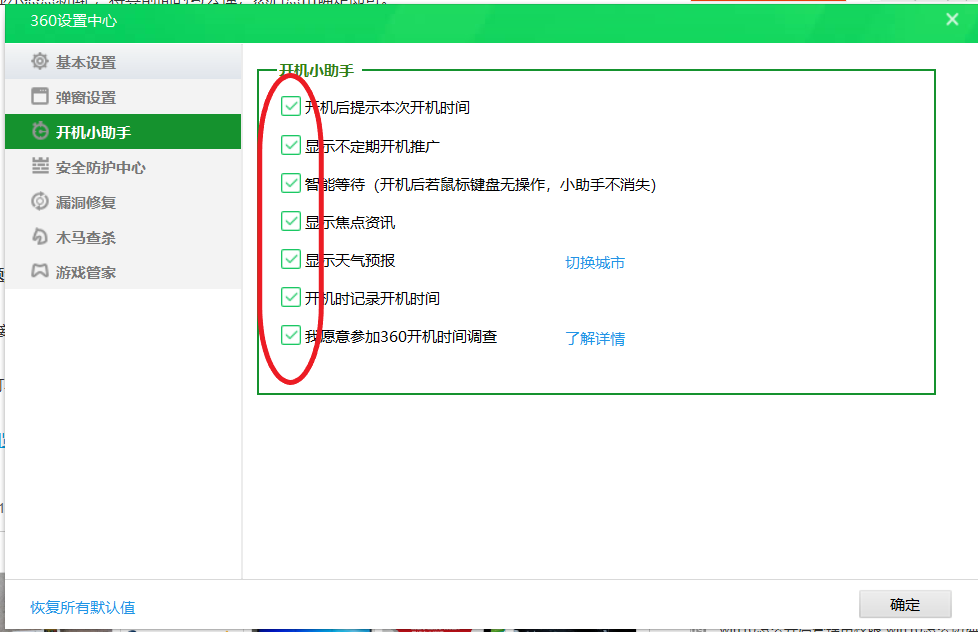Uncheck 我愿意参加360开机时间调查 checkbox
978x632 pixels.
pyautogui.click(x=291, y=336)
